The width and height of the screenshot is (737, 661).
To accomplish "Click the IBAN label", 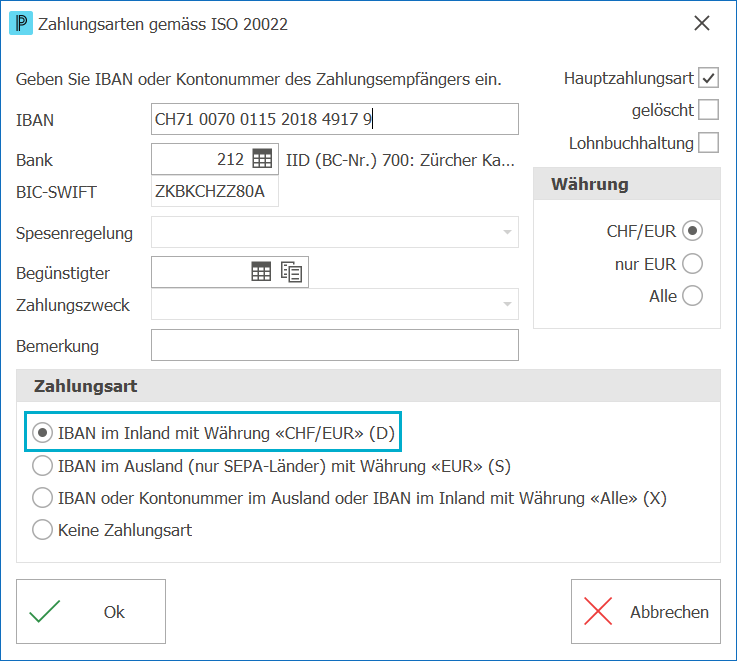I will pyautogui.click(x=35, y=120).
